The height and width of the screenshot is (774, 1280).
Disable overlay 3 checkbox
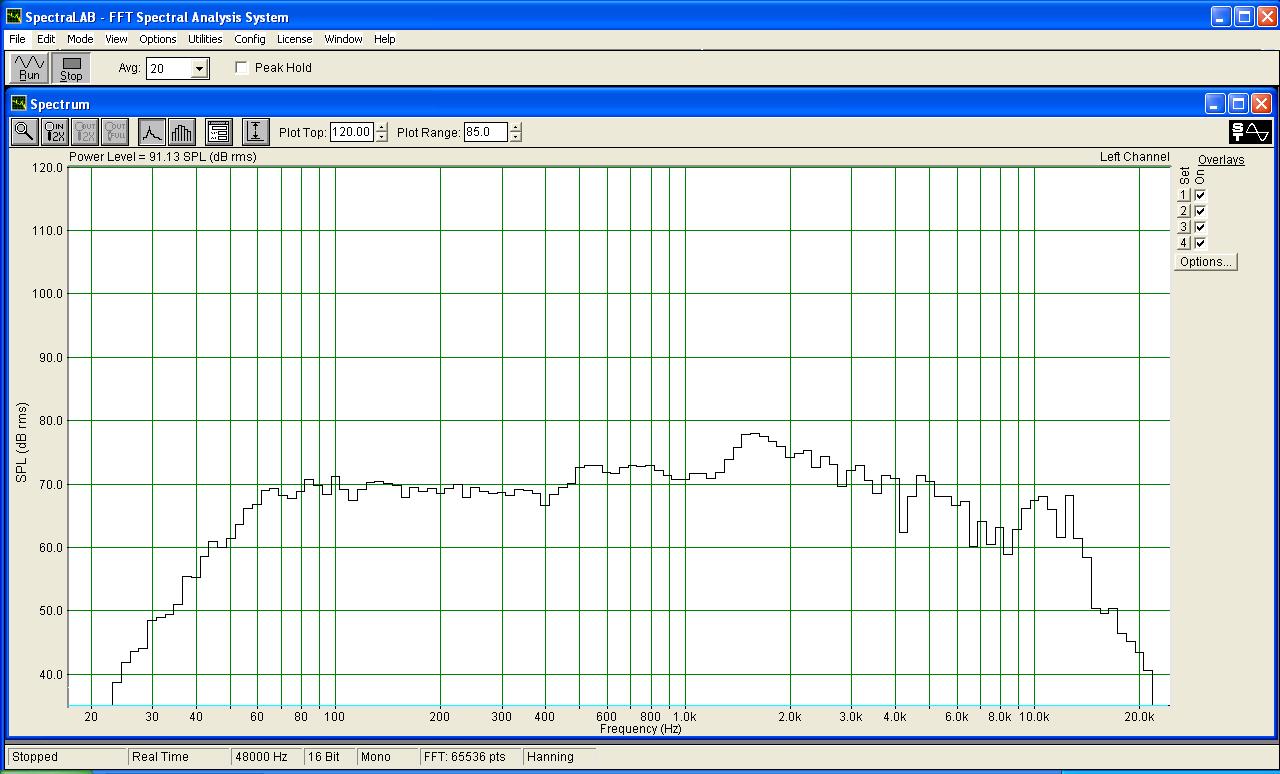(x=1200, y=228)
